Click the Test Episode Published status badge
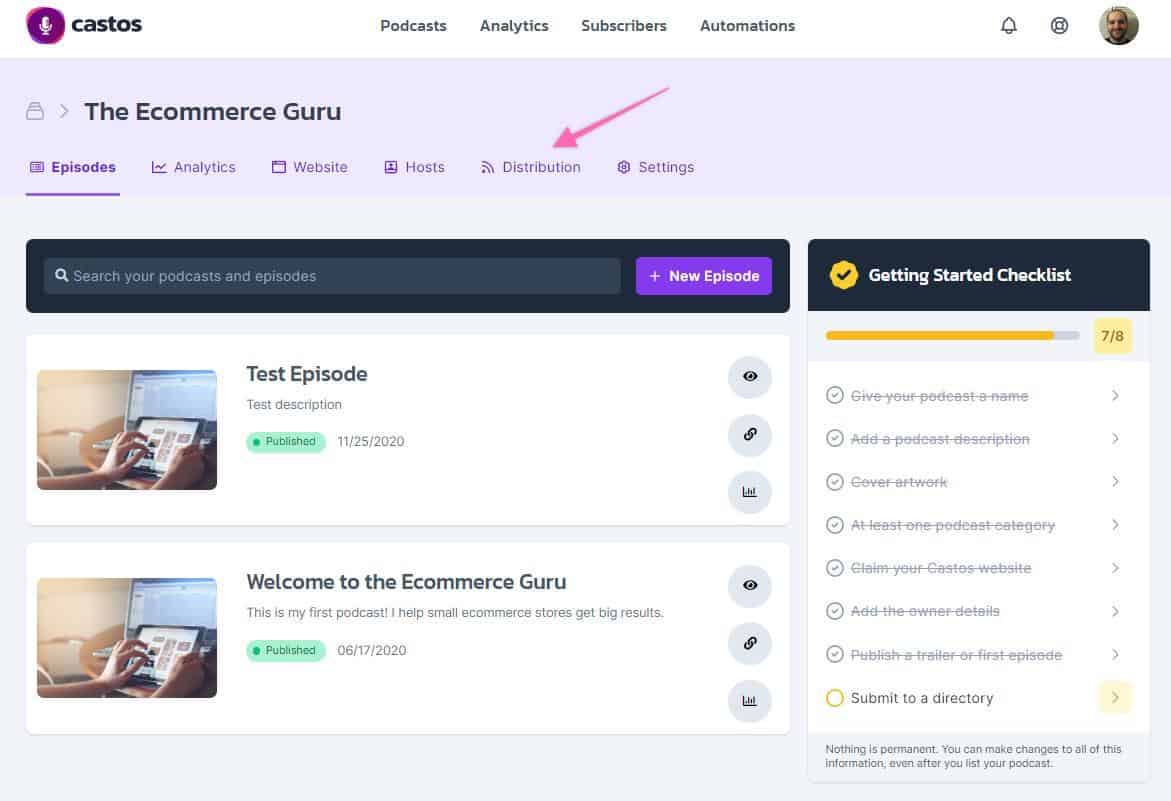 pos(286,442)
